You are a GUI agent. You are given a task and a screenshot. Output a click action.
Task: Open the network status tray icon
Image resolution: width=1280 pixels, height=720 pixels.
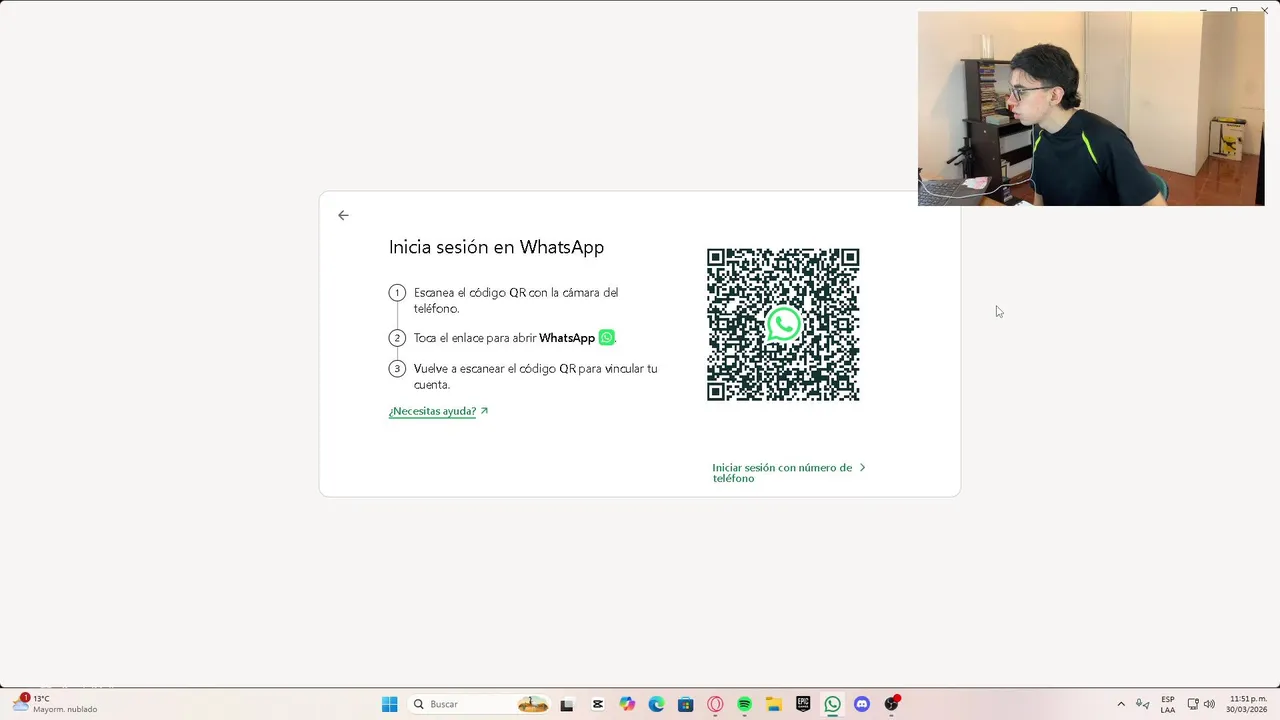[x=1193, y=704]
